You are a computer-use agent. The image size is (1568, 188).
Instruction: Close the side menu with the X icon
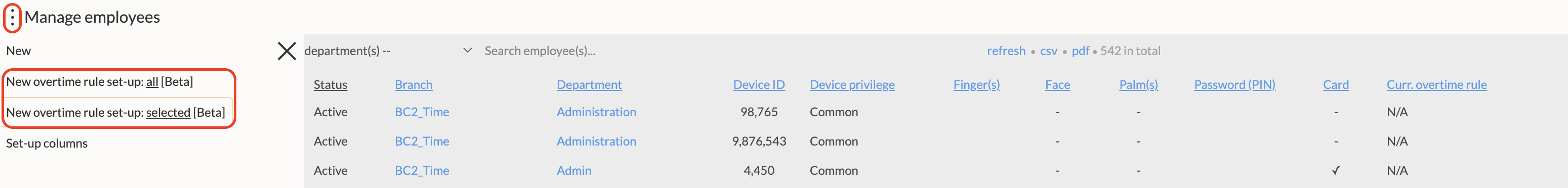pyautogui.click(x=286, y=51)
